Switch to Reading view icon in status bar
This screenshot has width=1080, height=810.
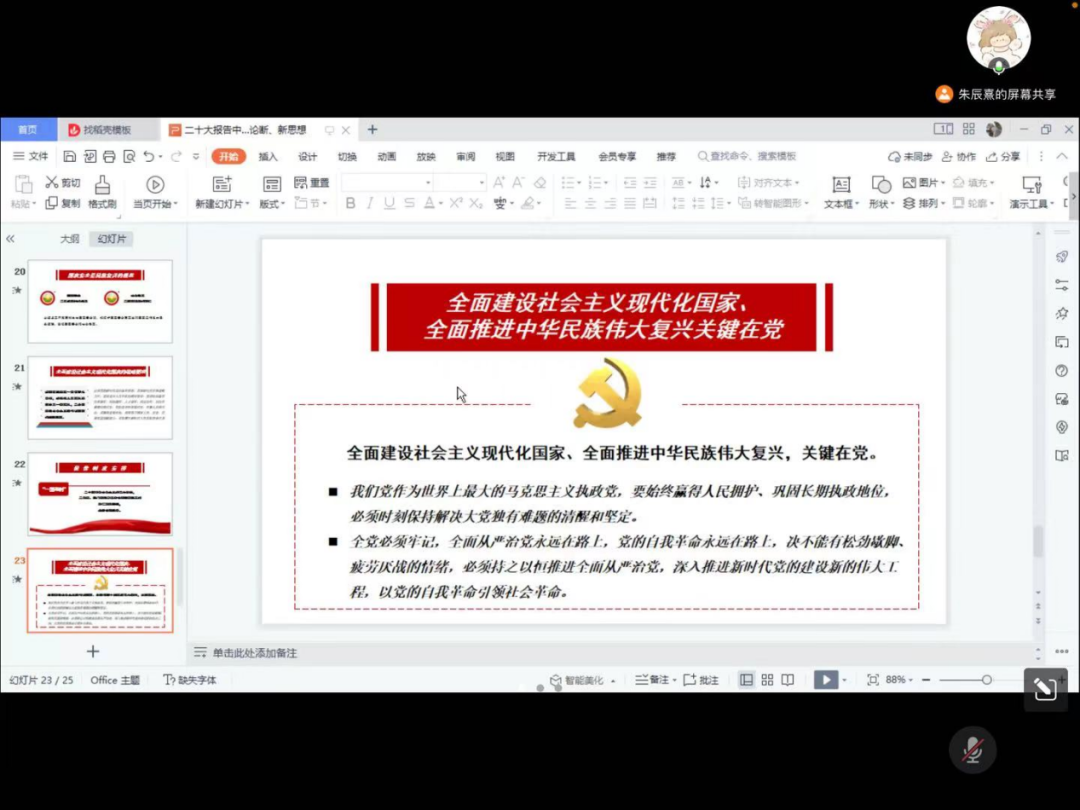point(788,680)
